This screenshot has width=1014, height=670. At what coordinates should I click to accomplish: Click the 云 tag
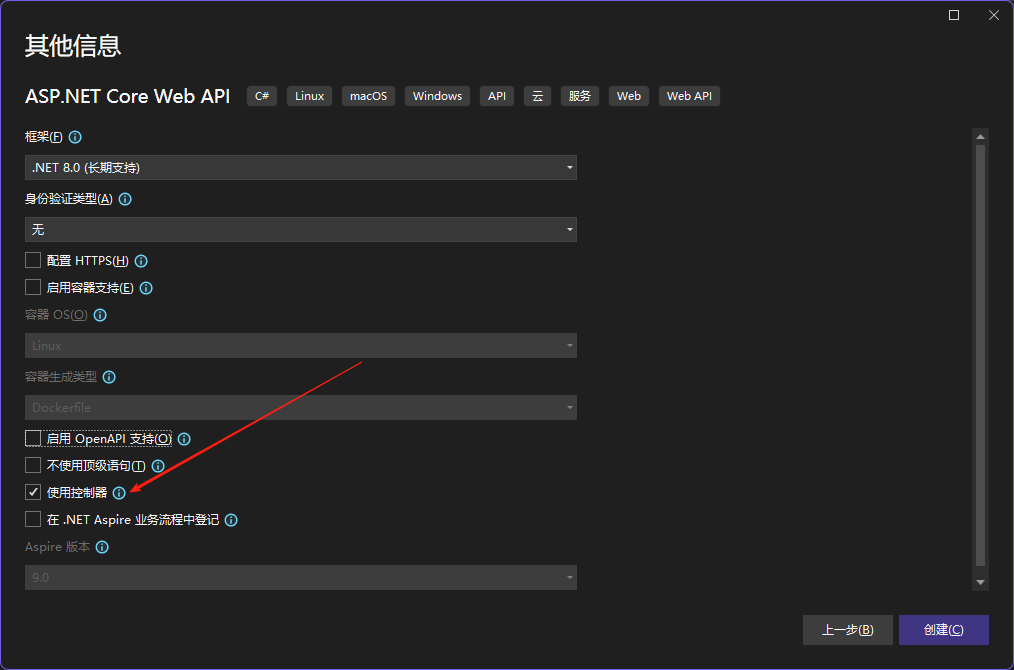click(537, 96)
